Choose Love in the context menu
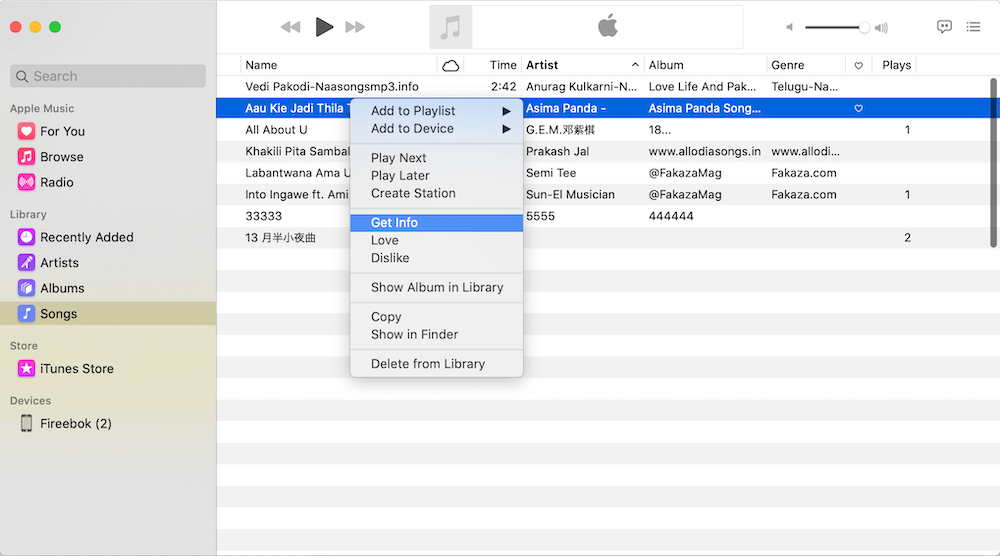1000x556 pixels. [x=436, y=240]
